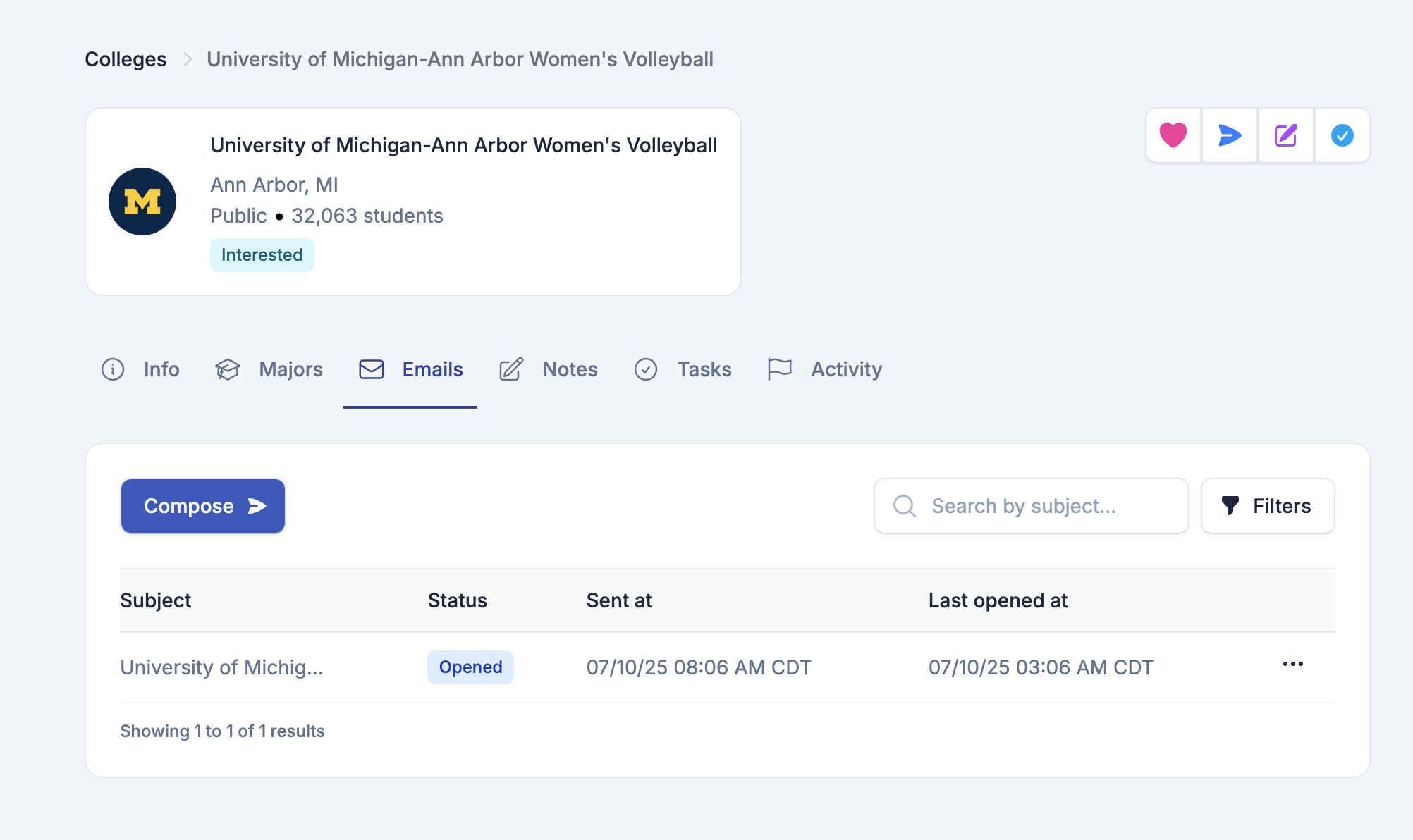Click the purple edit note icon

point(1286,135)
